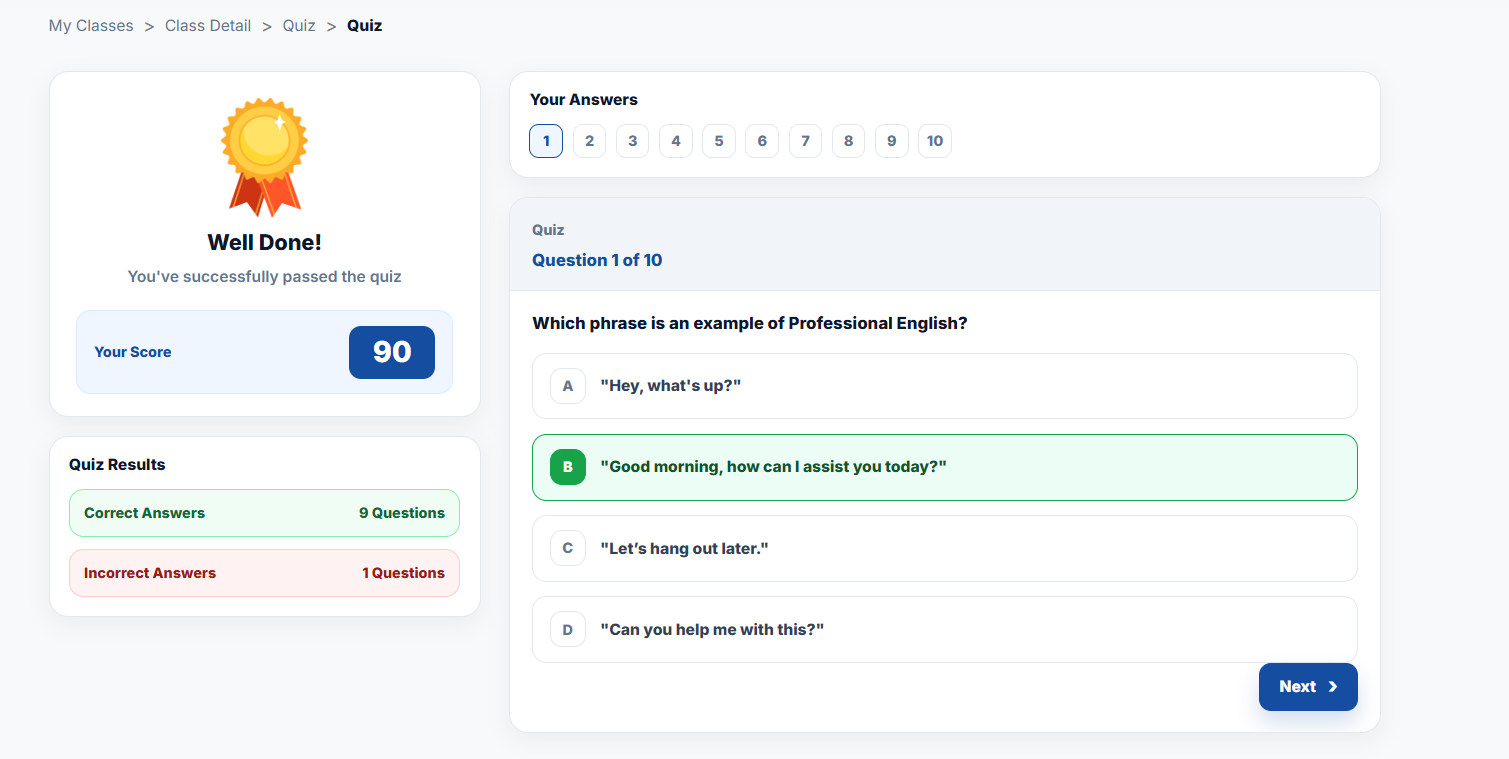1509x759 pixels.
Task: Click the Your Score label
Action: [133, 352]
